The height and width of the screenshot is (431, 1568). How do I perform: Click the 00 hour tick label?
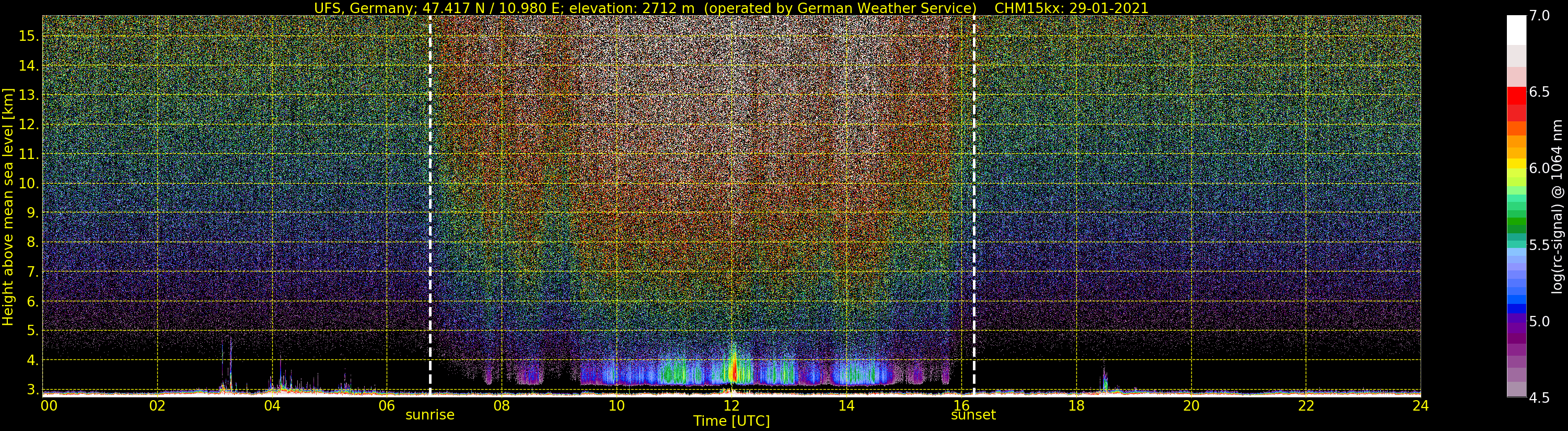(x=49, y=406)
